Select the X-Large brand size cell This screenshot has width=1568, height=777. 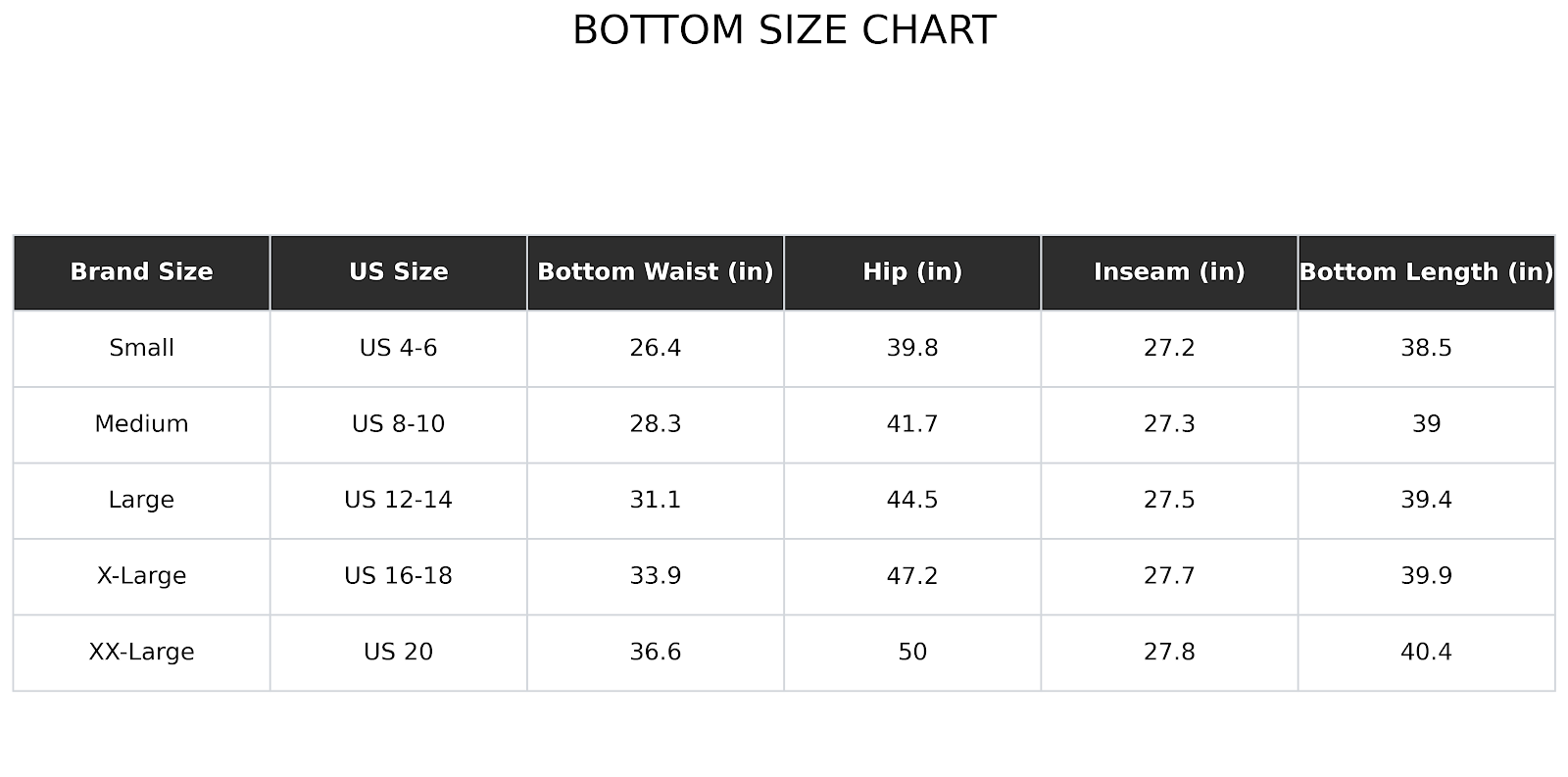[141, 576]
